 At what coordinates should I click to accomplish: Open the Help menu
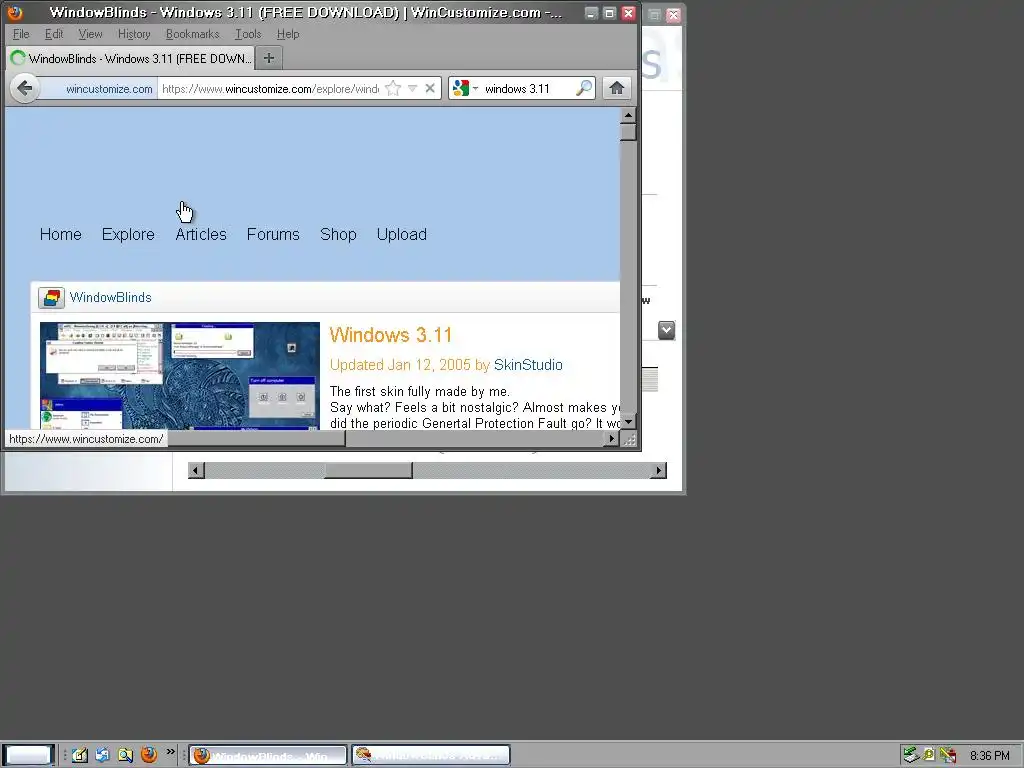[x=288, y=34]
